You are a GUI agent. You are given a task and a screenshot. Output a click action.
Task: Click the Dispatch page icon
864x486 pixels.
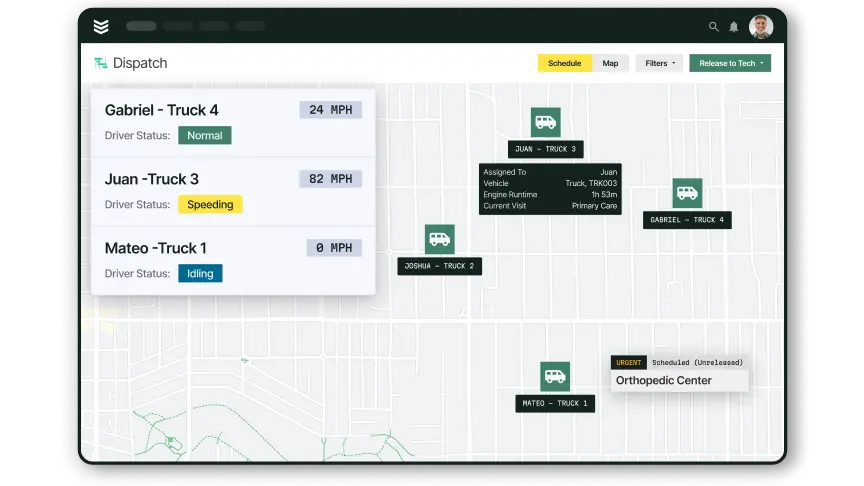[x=100, y=63]
